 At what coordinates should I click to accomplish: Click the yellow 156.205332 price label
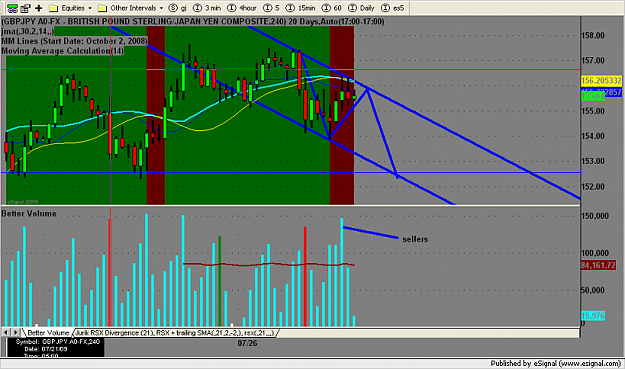point(601,81)
